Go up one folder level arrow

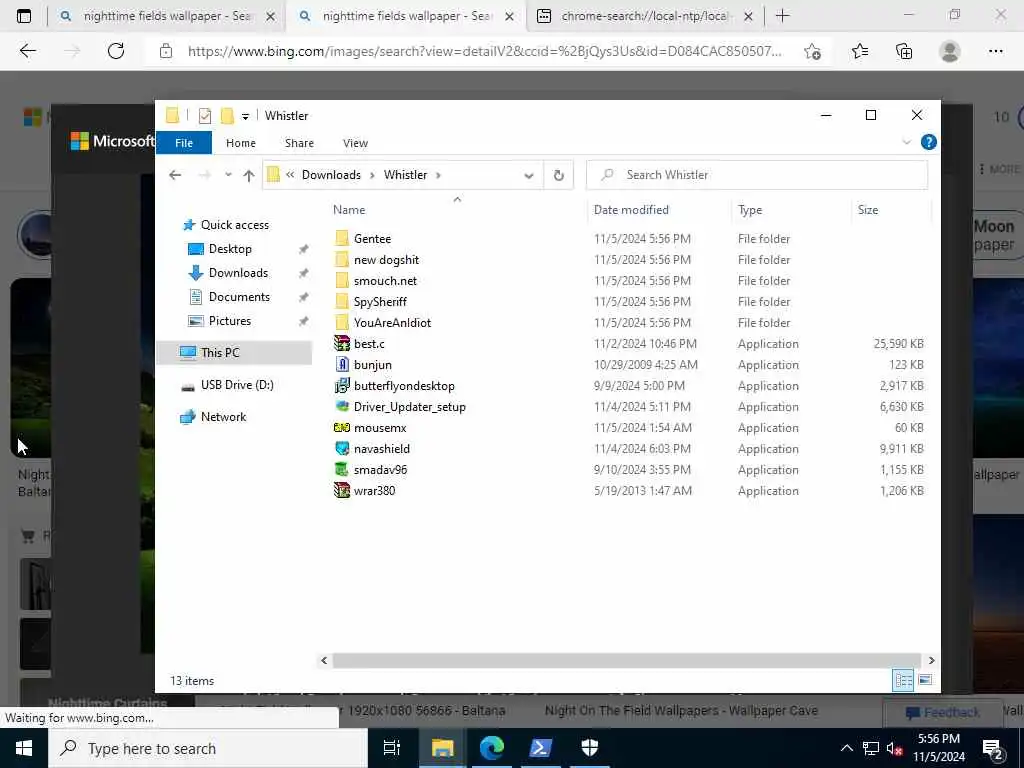pyautogui.click(x=249, y=175)
